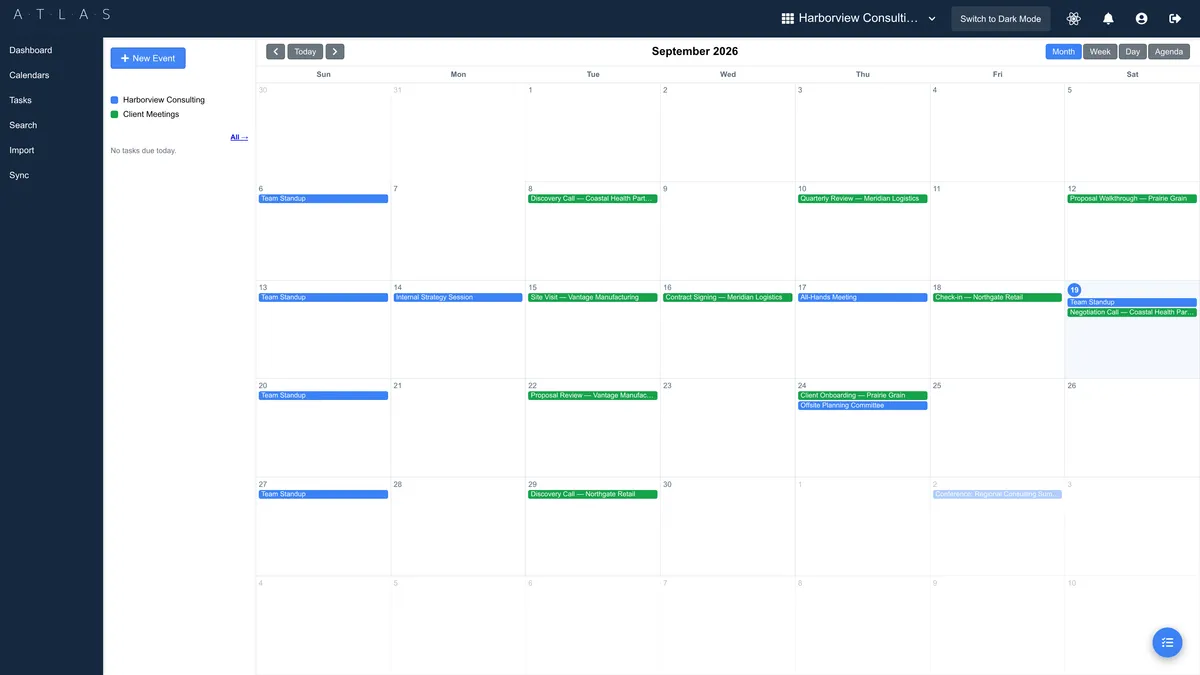Click the Wed column header
1200x675 pixels.
click(x=728, y=74)
